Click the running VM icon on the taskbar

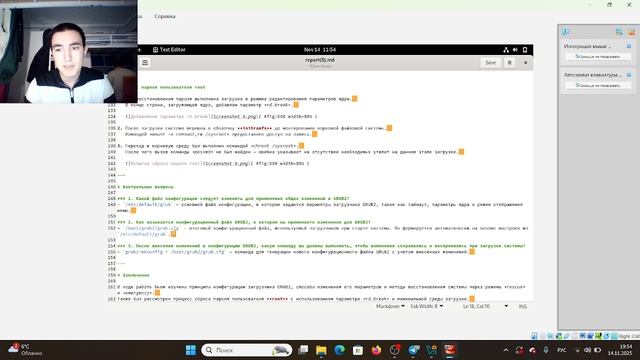click(450, 350)
